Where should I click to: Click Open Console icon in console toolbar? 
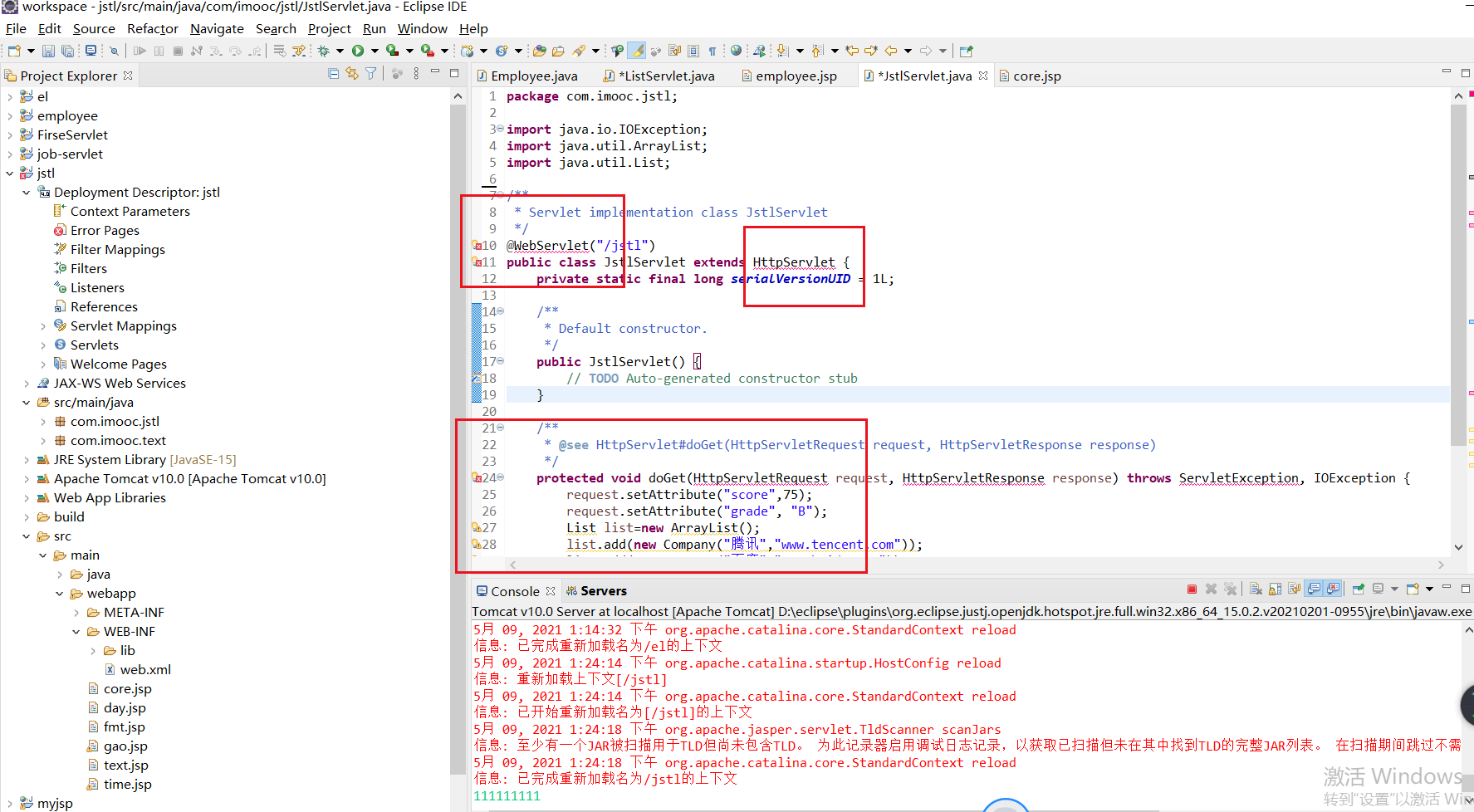pos(1413,589)
